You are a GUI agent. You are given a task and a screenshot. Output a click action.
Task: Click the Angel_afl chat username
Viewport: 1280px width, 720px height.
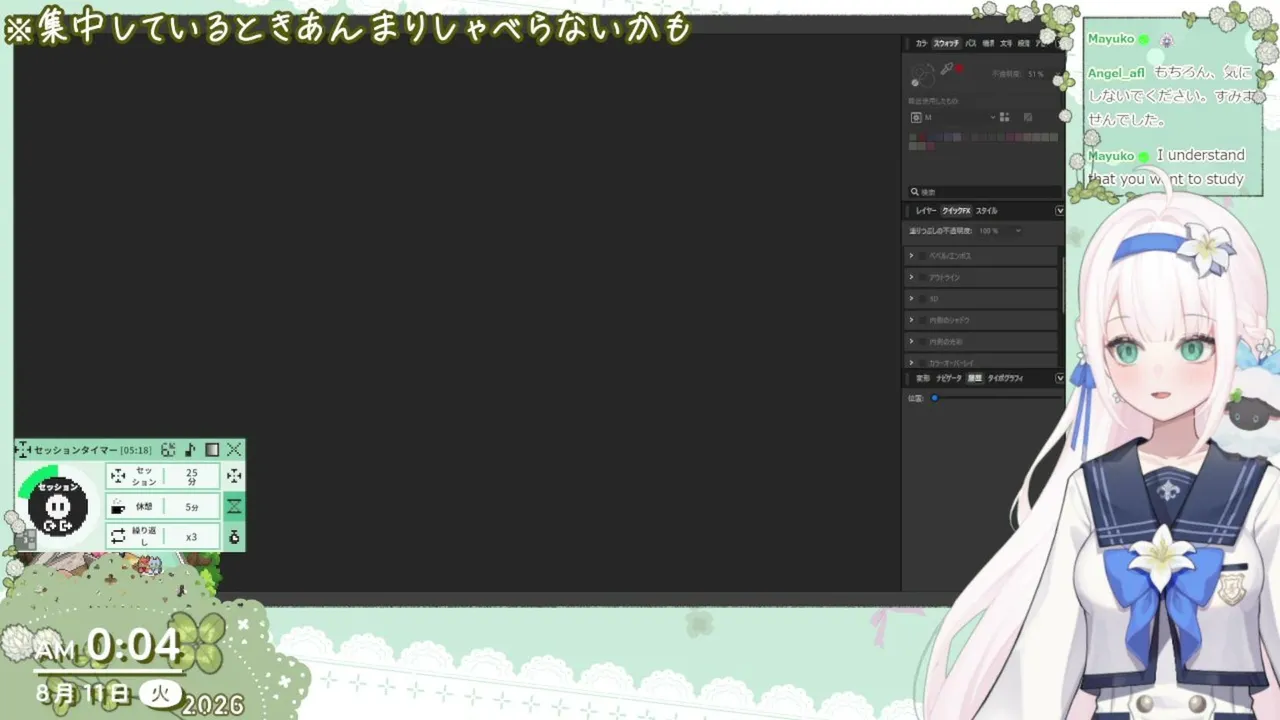click(x=1116, y=73)
